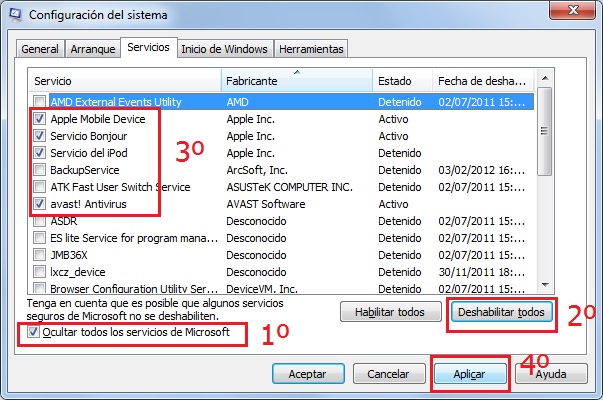This screenshot has height=400, width=603.
Task: Go to the Herramientas tab
Action: tap(311, 49)
